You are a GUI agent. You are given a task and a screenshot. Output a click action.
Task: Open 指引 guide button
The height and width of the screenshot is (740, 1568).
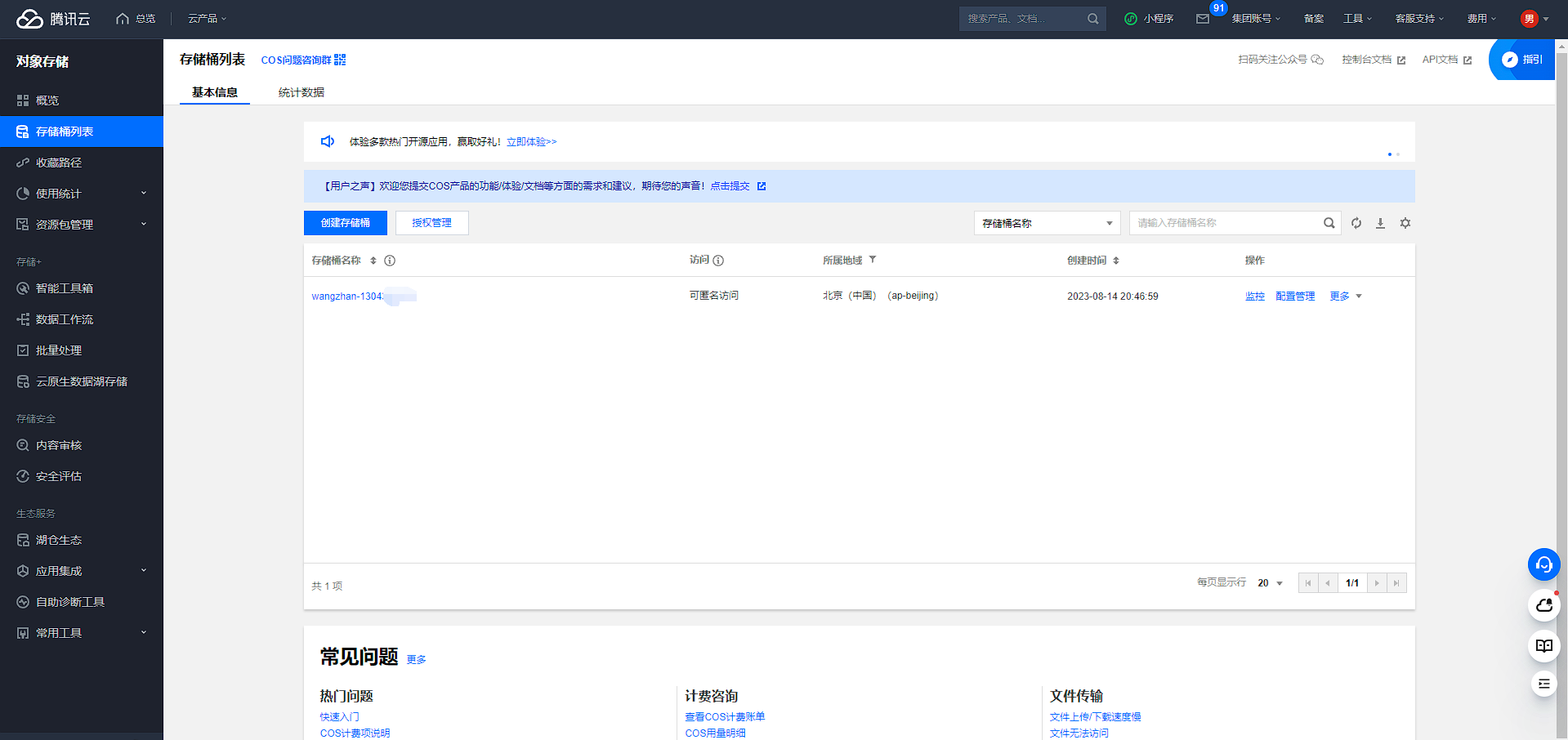click(1522, 60)
